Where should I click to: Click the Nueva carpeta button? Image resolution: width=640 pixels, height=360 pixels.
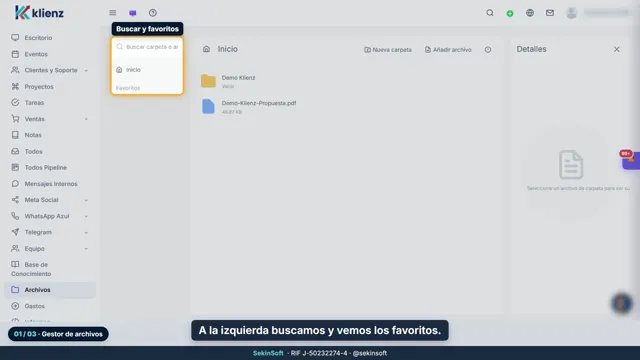point(388,50)
